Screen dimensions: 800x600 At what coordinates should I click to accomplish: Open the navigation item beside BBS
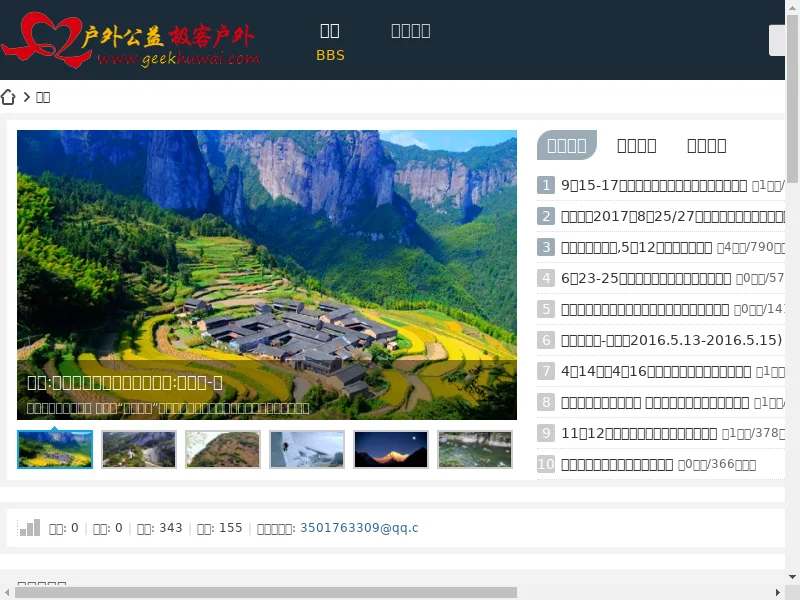(x=411, y=31)
